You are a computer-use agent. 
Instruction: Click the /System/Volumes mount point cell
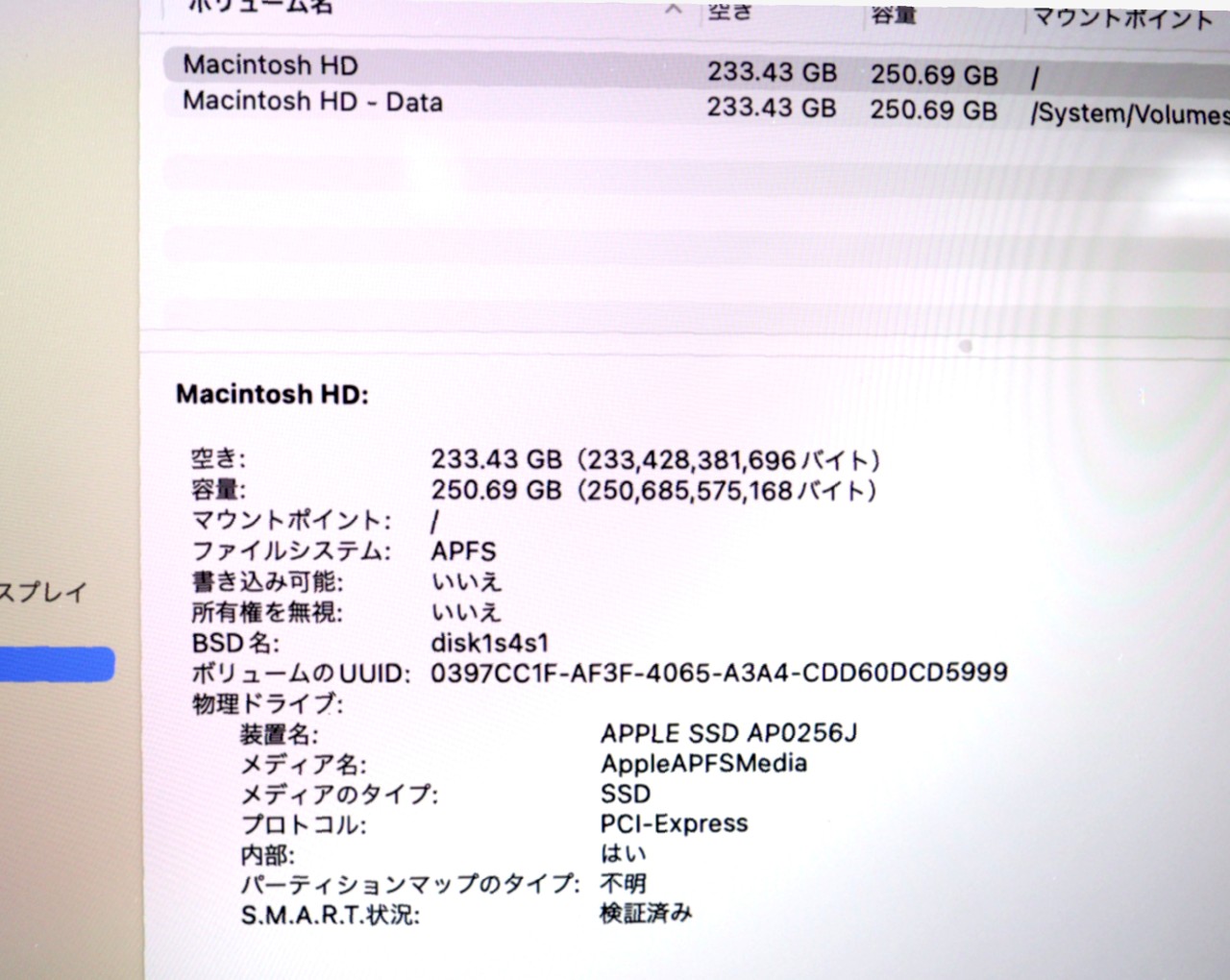point(1129,114)
